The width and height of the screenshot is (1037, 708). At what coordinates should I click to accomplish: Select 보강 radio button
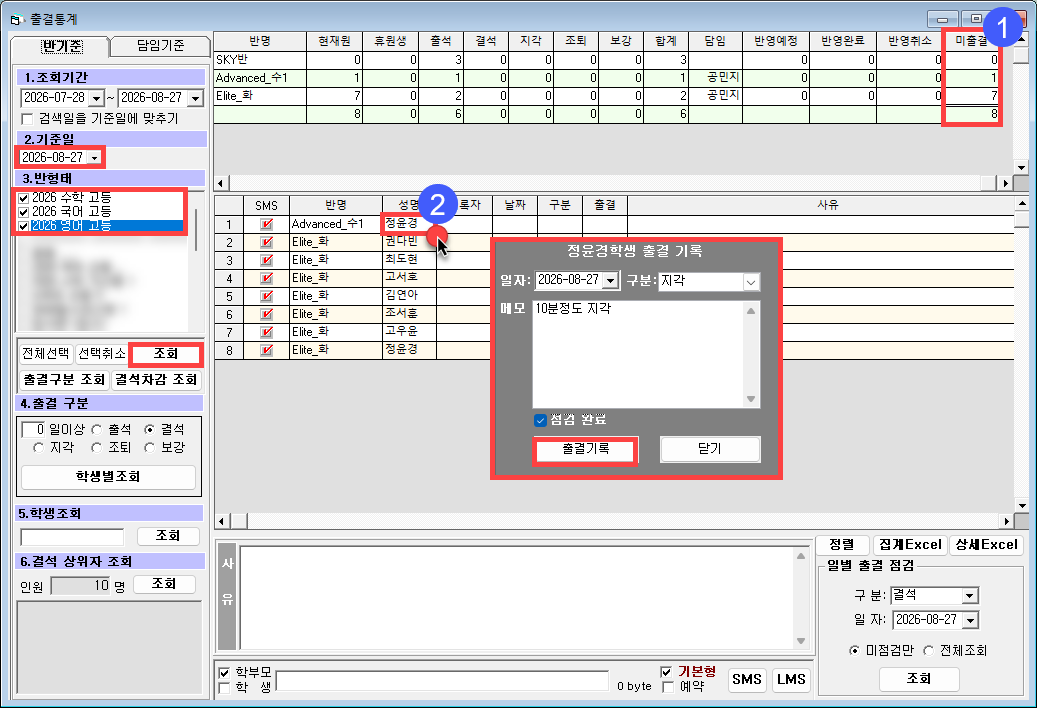(x=149, y=448)
